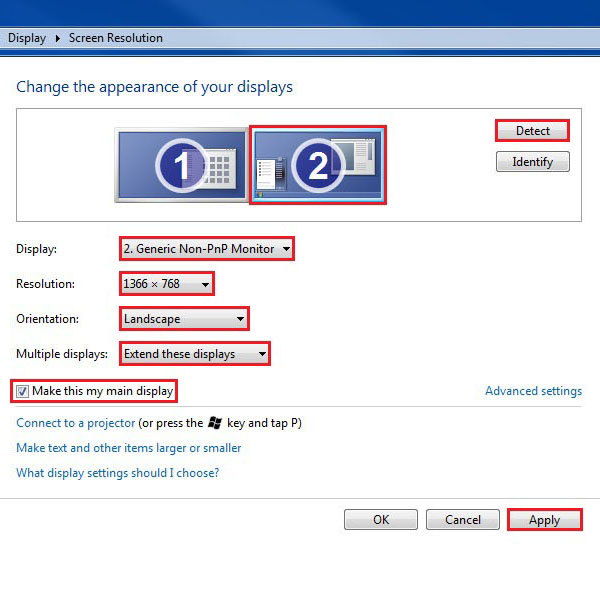Click the Identify button
The width and height of the screenshot is (600, 600).
(x=532, y=161)
